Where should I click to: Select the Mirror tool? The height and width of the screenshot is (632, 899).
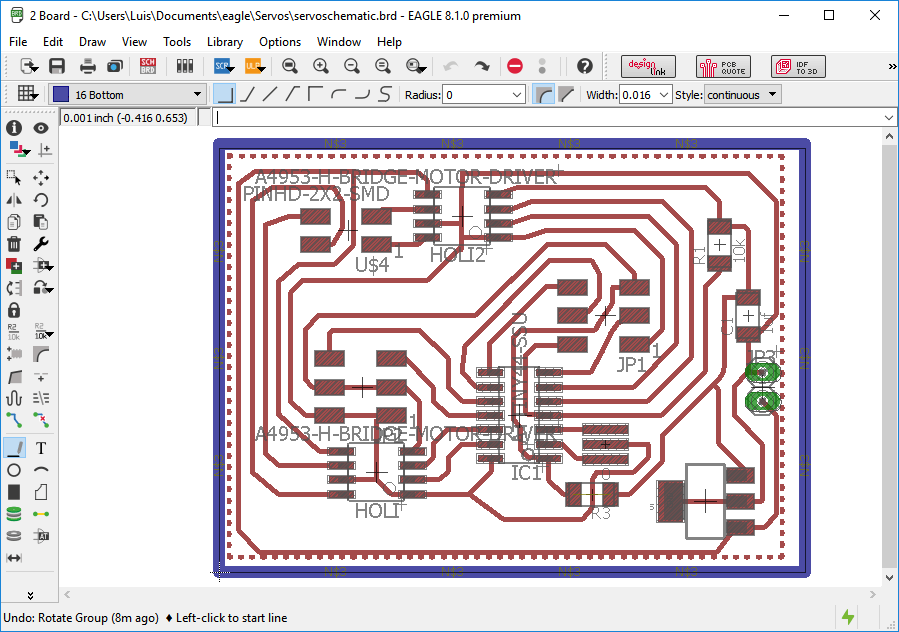click(14, 200)
